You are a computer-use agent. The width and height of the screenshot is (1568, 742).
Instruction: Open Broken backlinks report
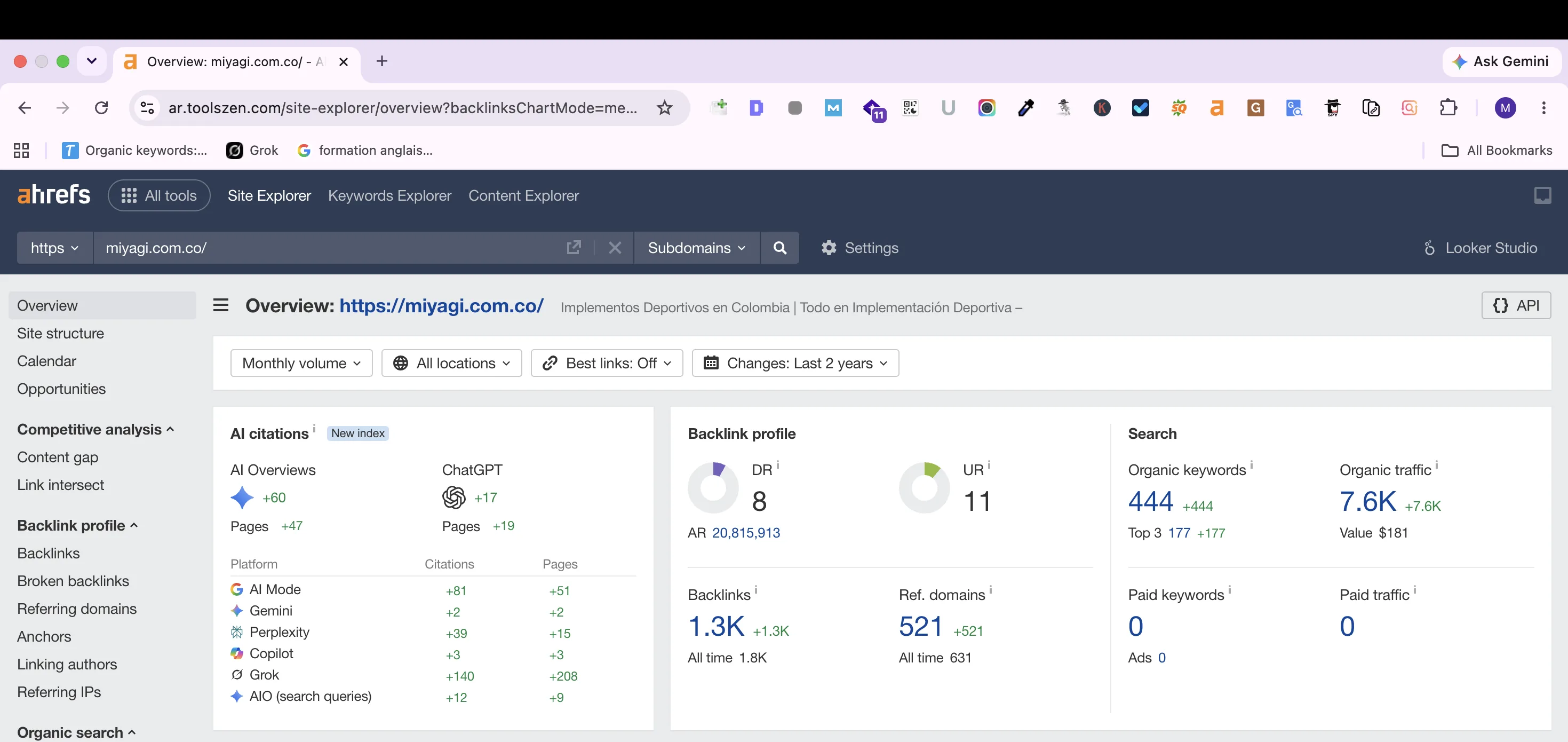(x=73, y=581)
